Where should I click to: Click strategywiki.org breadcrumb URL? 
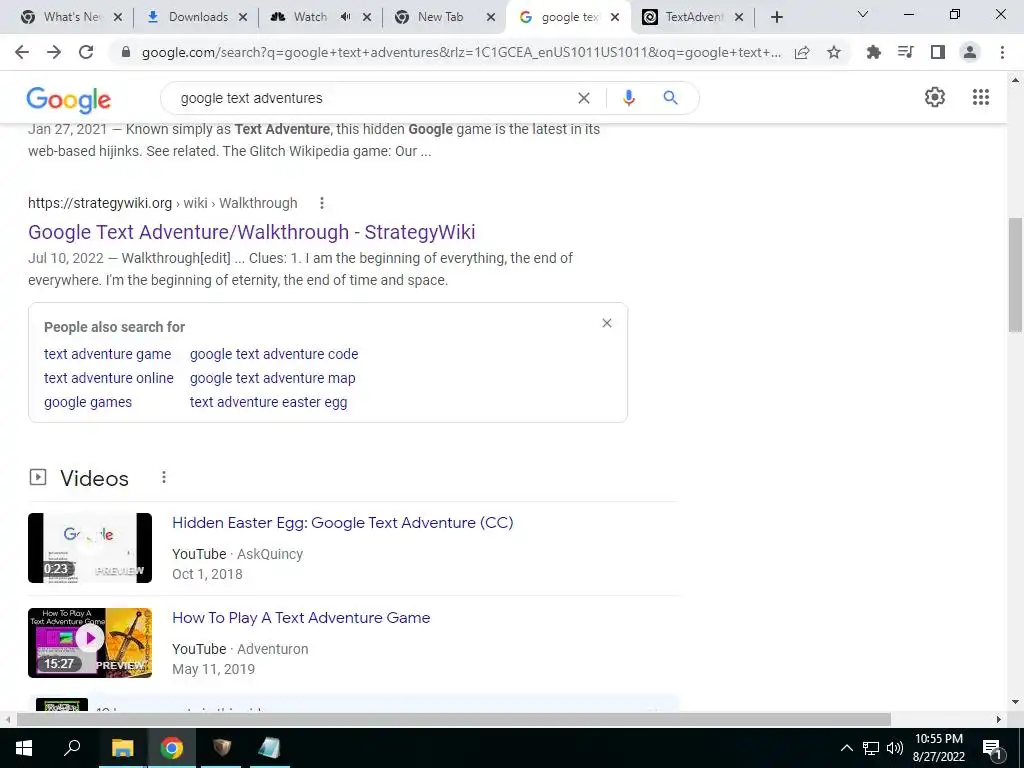pyautogui.click(x=163, y=203)
